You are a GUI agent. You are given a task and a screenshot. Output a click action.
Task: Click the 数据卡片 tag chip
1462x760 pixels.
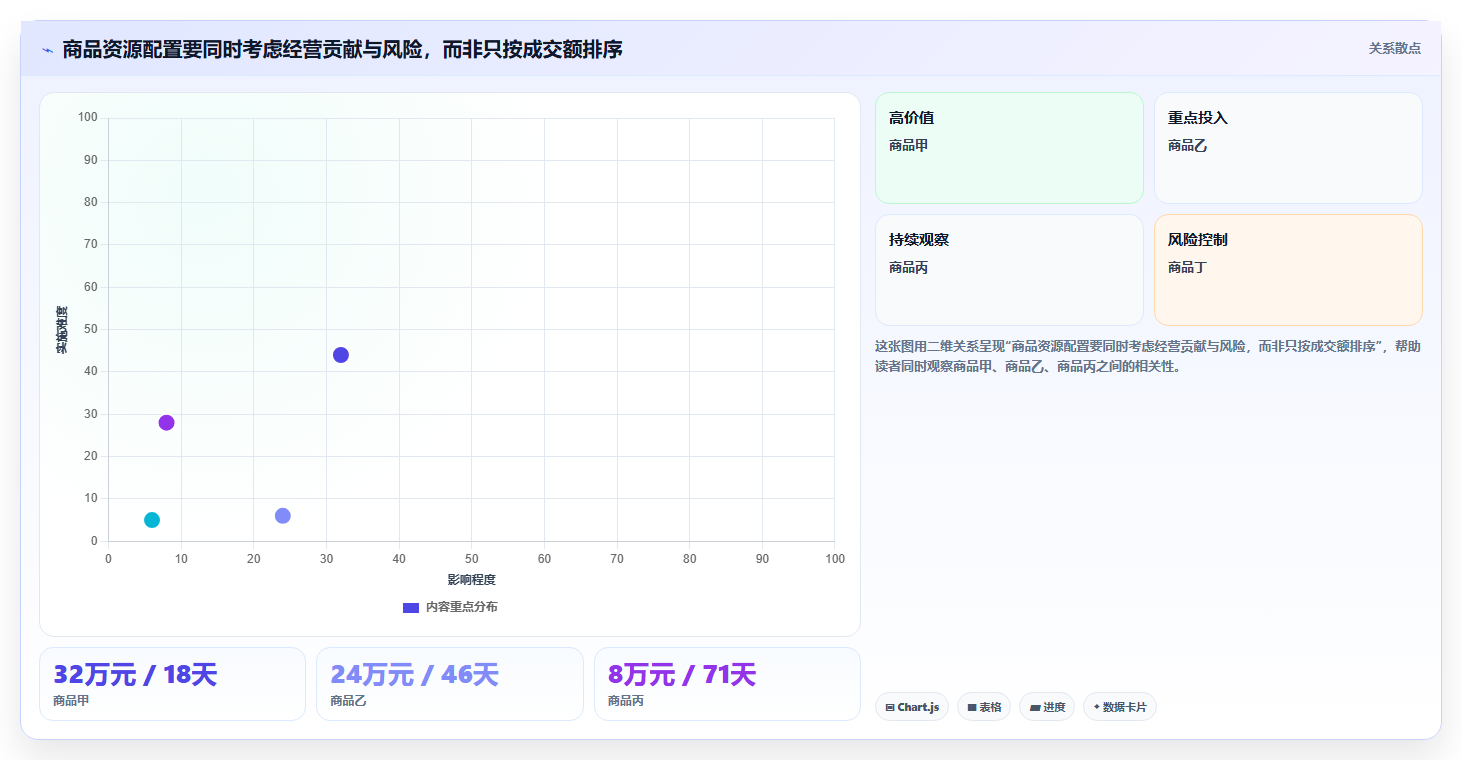pyautogui.click(x=1120, y=707)
